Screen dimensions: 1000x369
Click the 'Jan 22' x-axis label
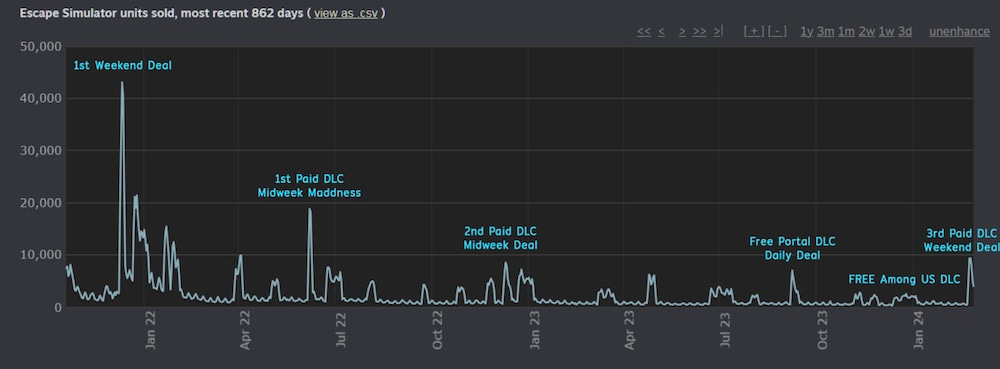151,331
